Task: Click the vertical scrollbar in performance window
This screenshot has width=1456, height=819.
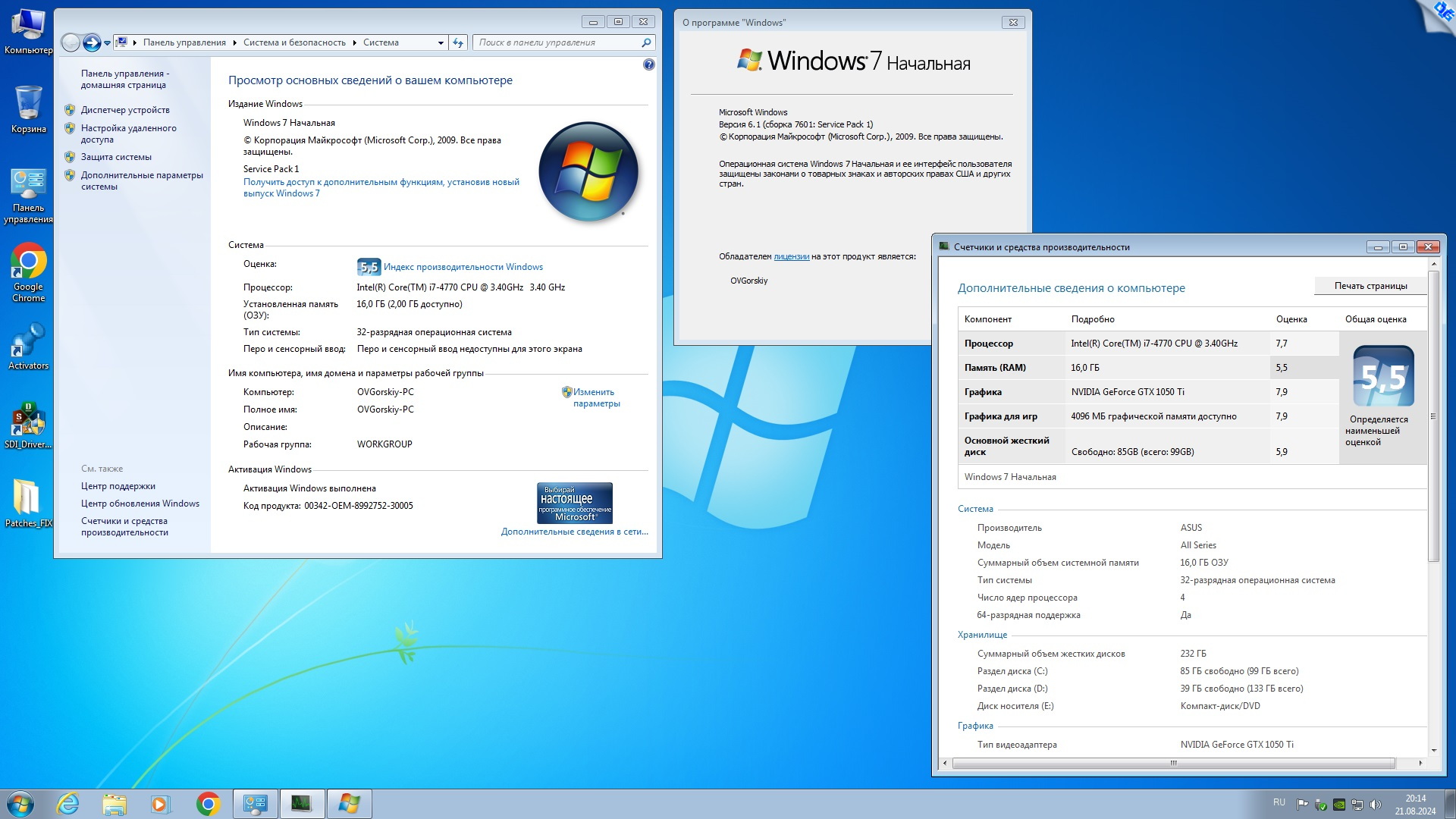Action: coord(1433,416)
